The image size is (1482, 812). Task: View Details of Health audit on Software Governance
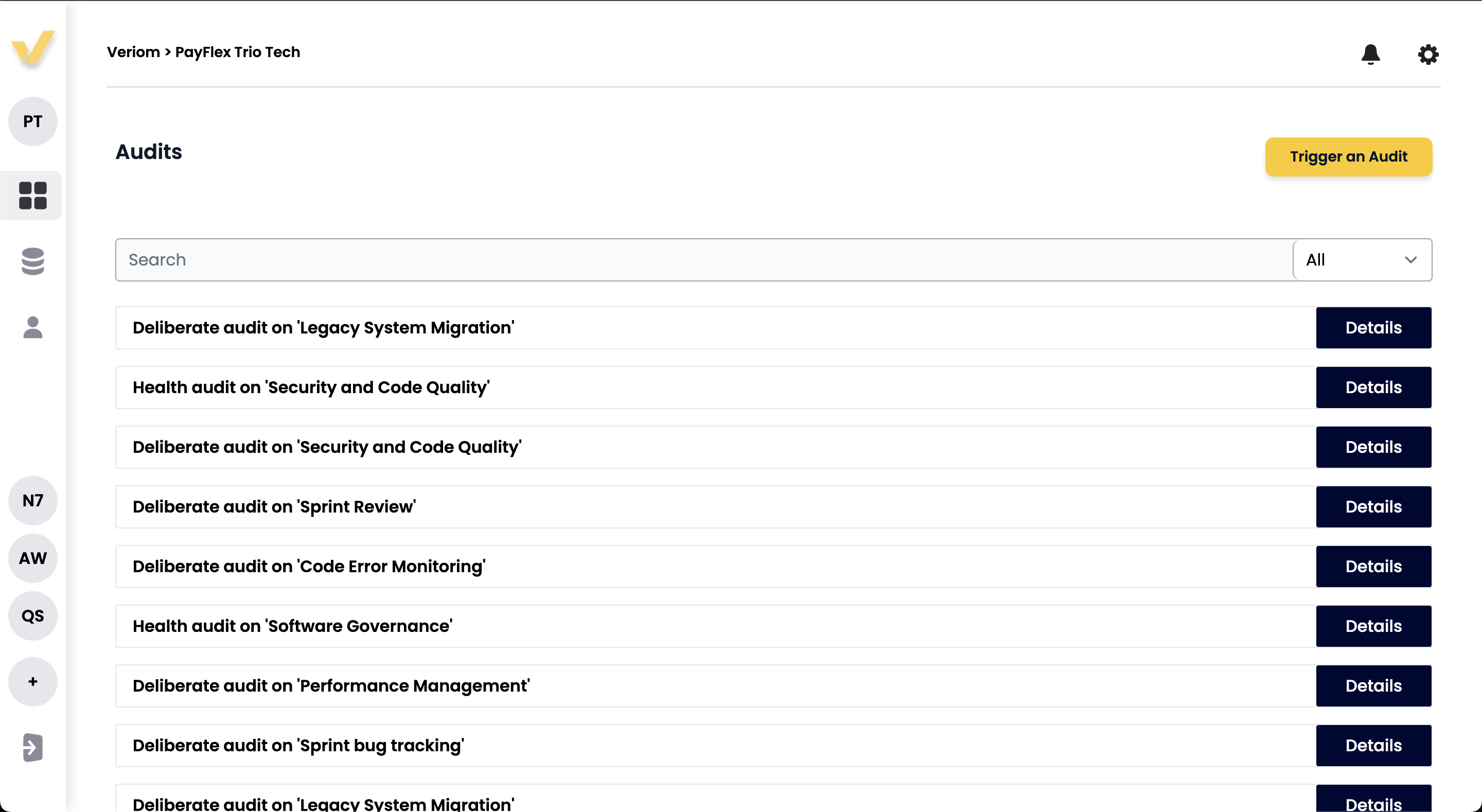tap(1373, 626)
